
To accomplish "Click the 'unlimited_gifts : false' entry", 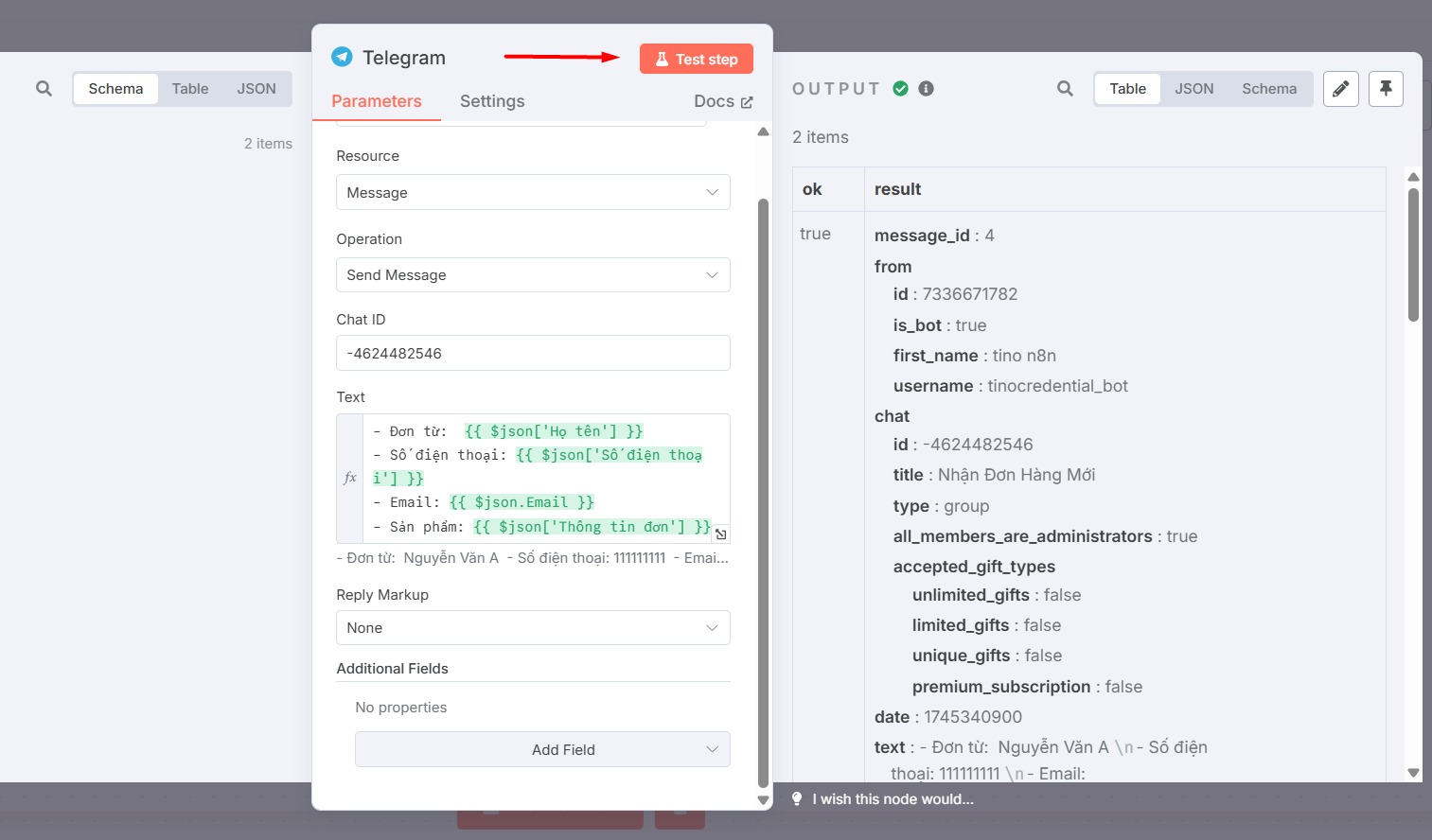I will click(x=997, y=595).
